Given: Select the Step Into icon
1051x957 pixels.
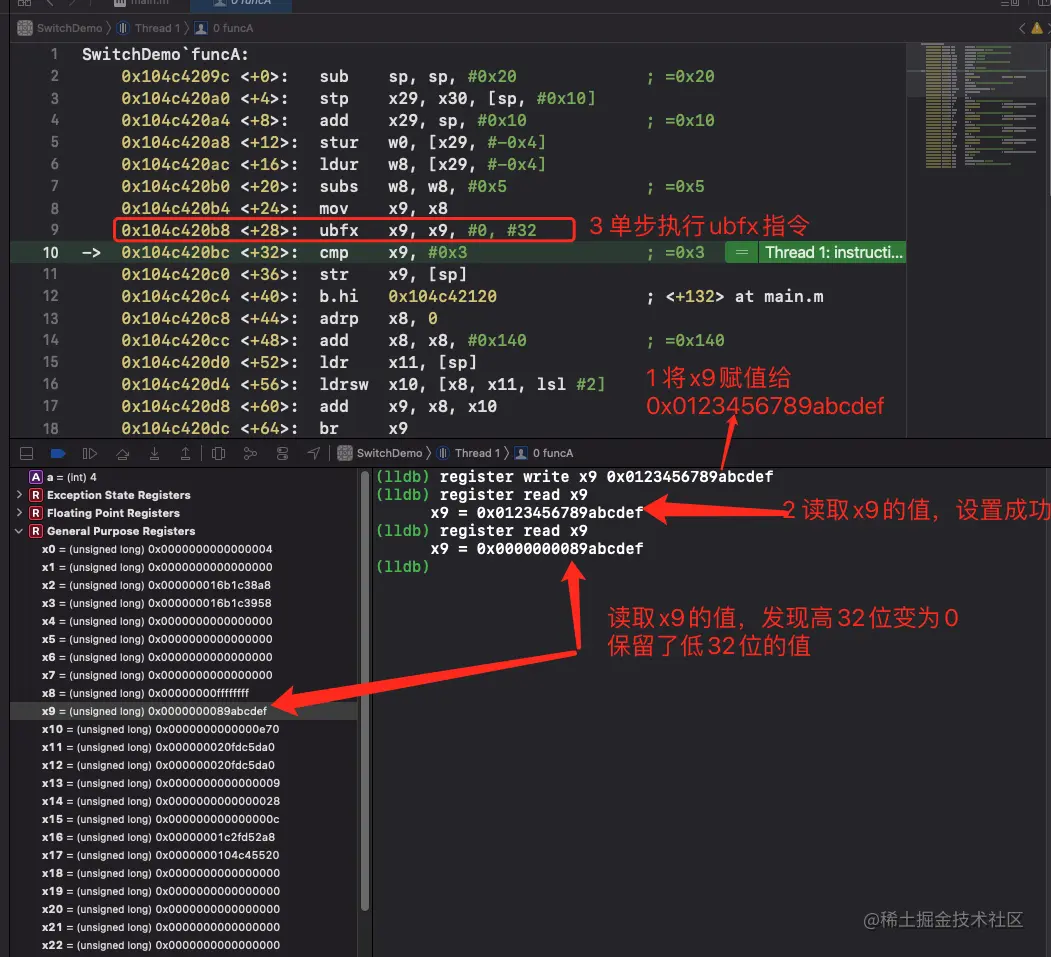Looking at the screenshot, I should tap(155, 453).
